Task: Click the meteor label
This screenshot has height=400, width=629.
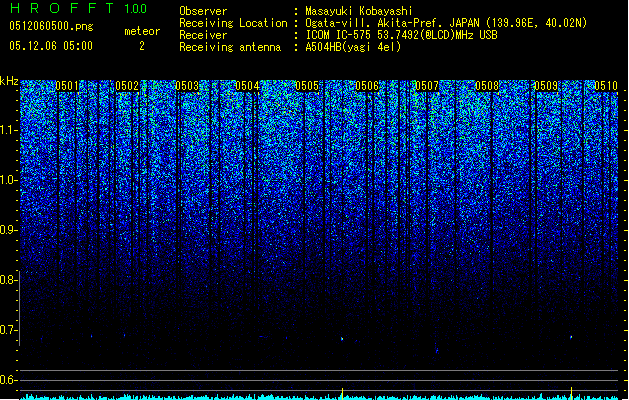Action: point(142,31)
